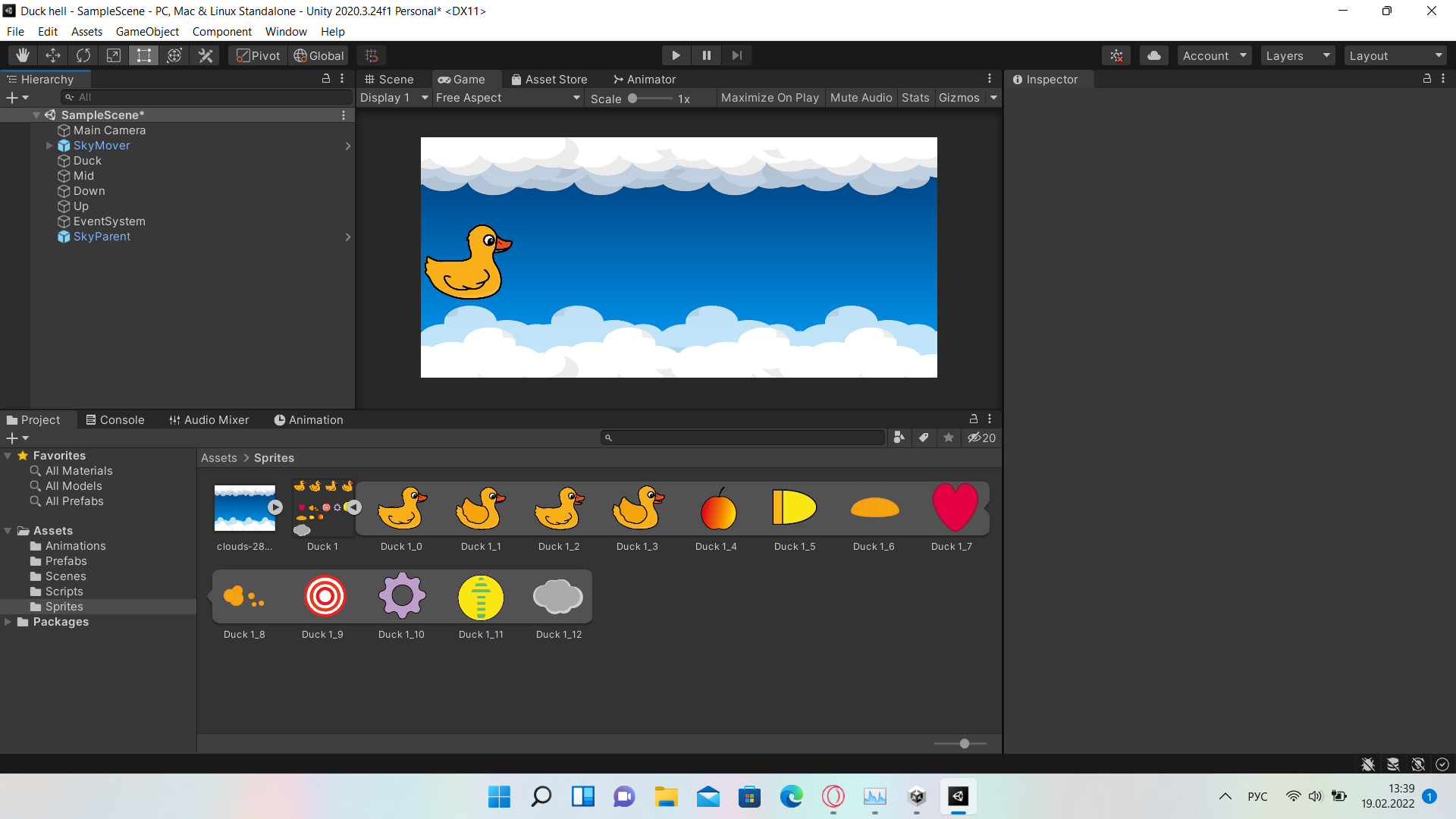Open Account dropdown
This screenshot has height=819, width=1456.
coord(1214,55)
